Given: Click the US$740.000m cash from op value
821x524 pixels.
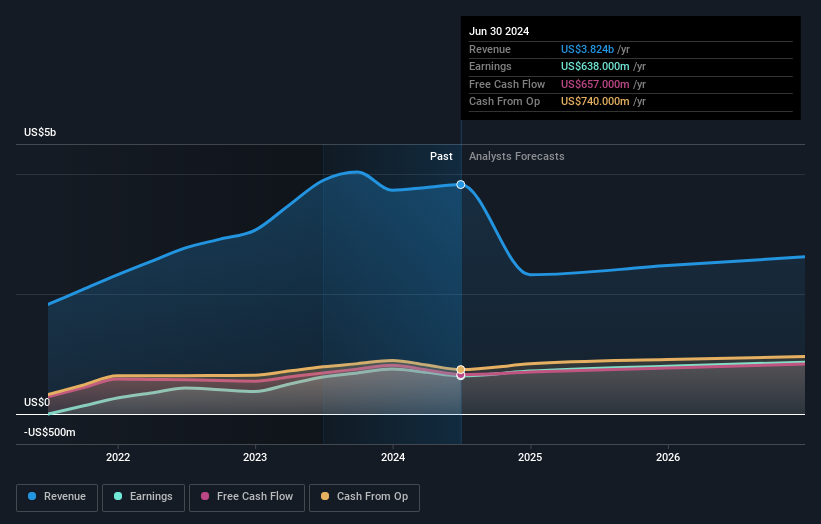Looking at the screenshot, I should coord(595,102).
